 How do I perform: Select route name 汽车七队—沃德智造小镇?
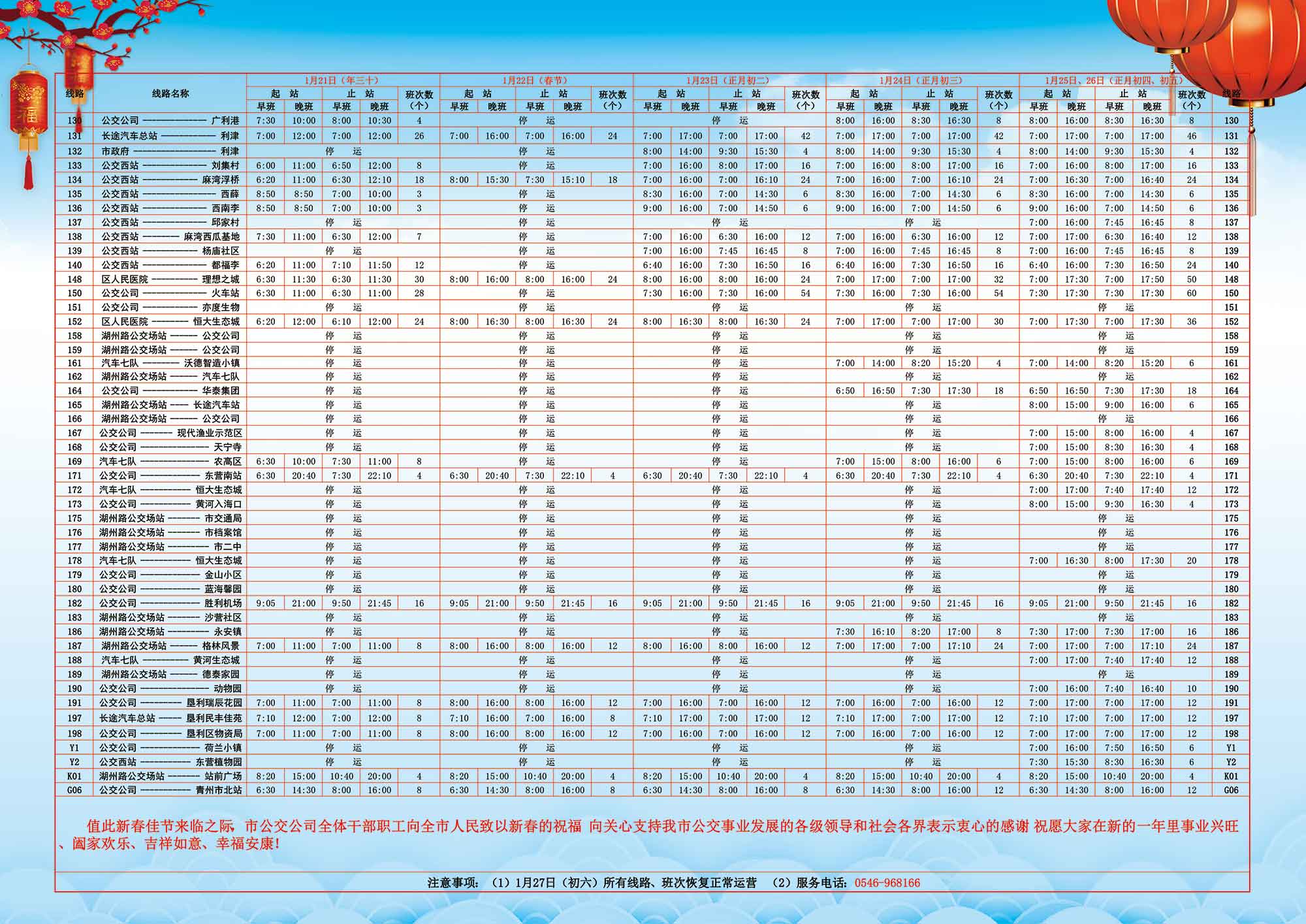170,363
